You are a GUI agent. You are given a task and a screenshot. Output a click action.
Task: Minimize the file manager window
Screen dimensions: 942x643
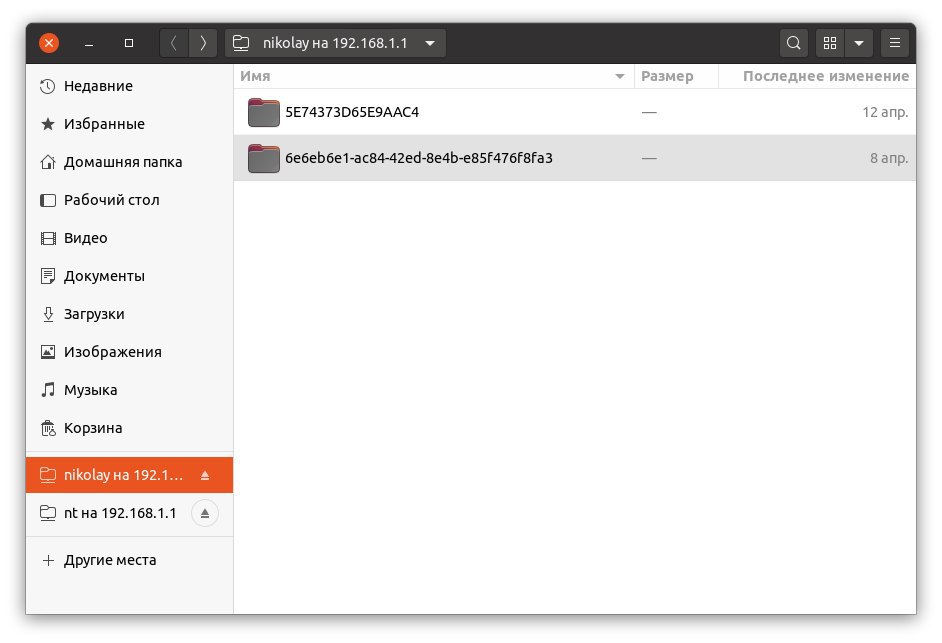pyautogui.click(x=89, y=44)
